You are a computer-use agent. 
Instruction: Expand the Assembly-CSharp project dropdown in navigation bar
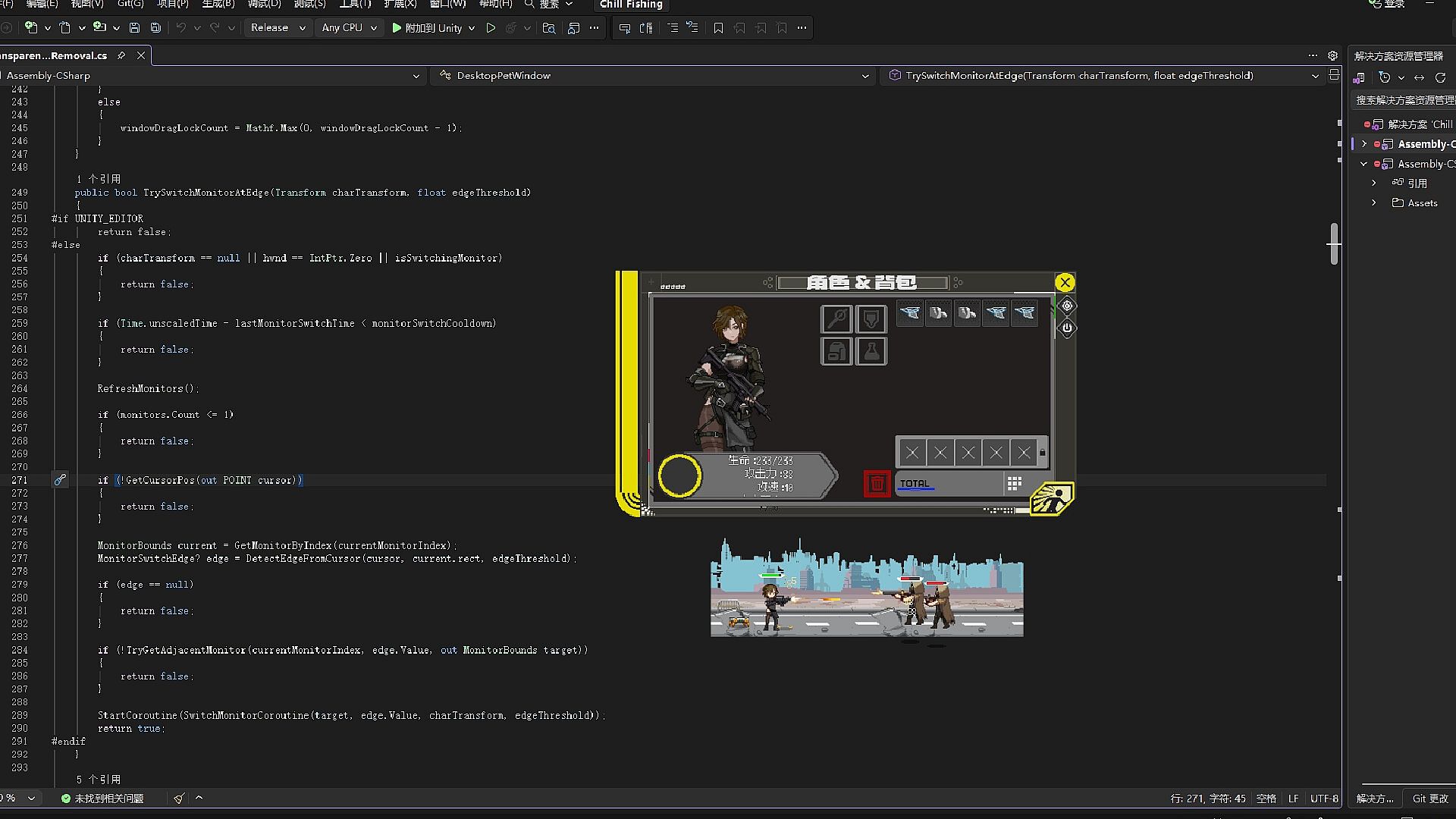coord(416,76)
